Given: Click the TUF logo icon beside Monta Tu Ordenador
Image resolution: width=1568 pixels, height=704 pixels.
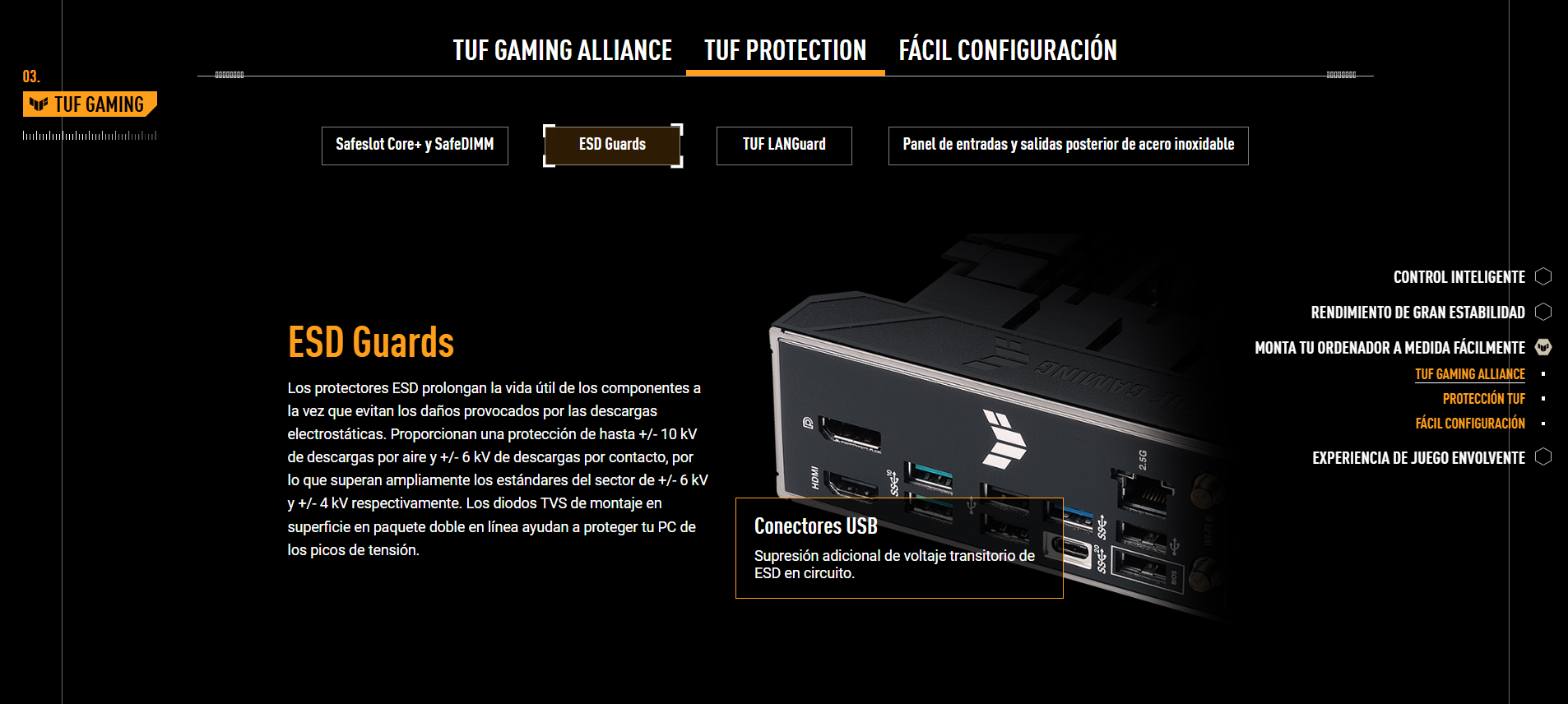Looking at the screenshot, I should pyautogui.click(x=1543, y=347).
